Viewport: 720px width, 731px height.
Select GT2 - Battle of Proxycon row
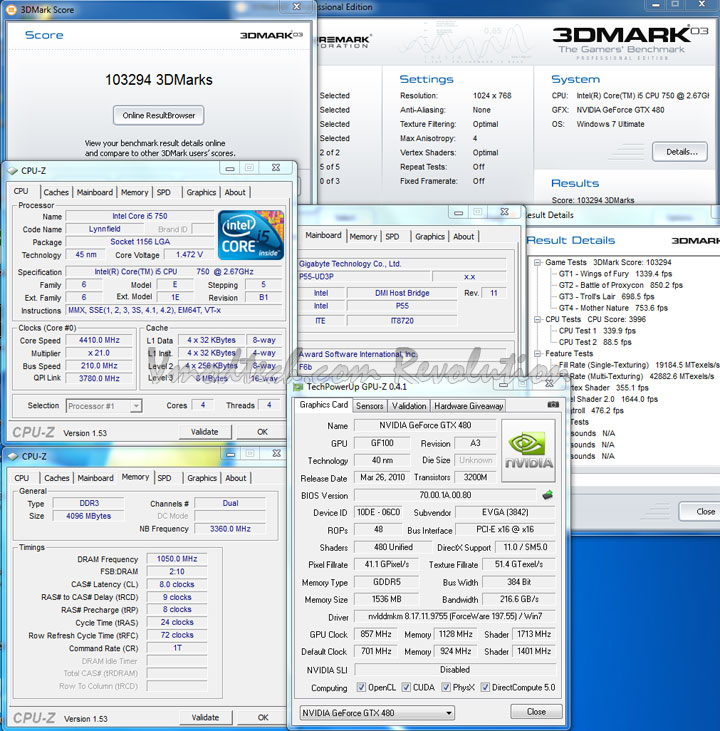[620, 285]
